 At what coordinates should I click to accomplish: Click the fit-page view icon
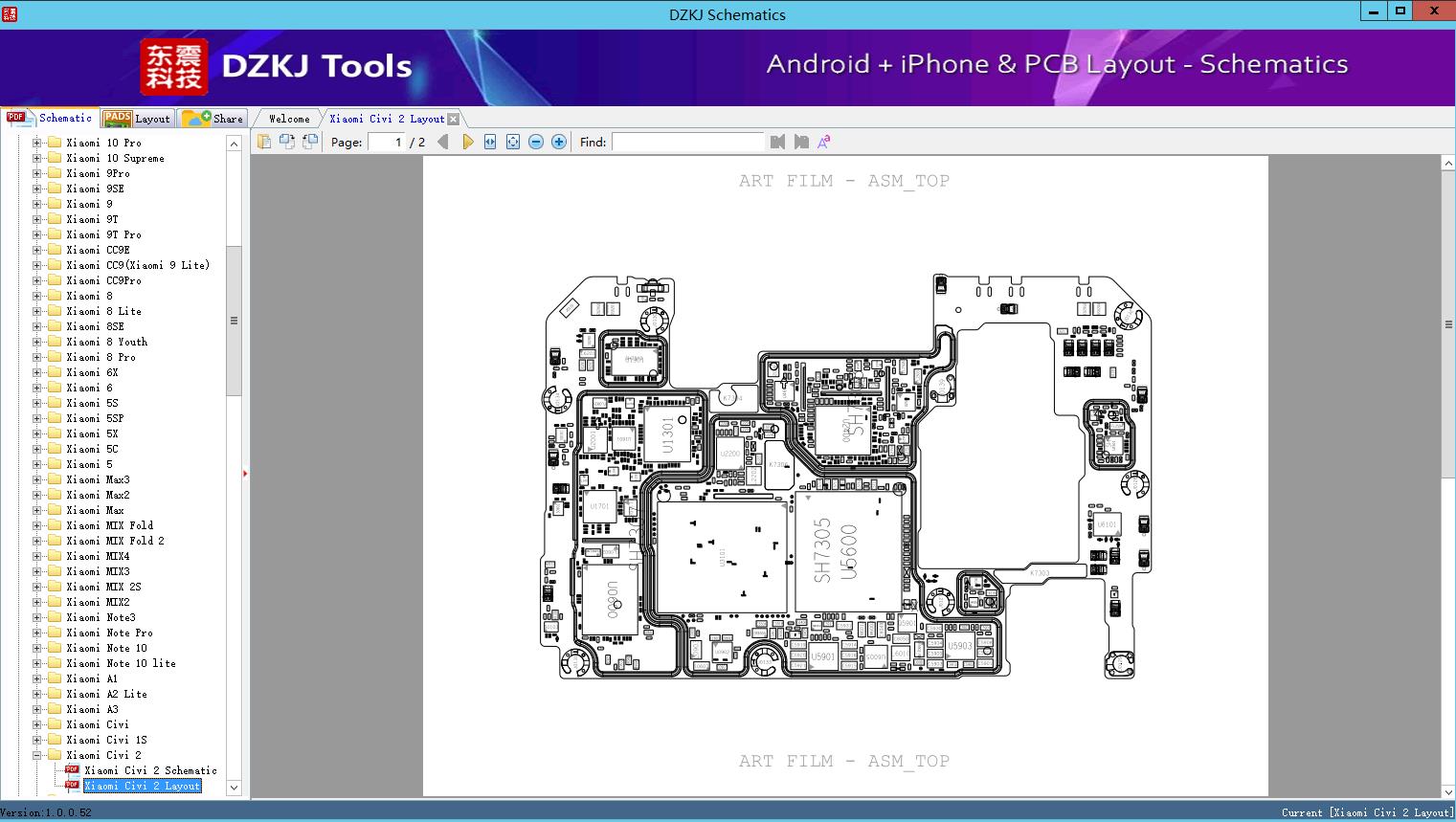pos(513,142)
